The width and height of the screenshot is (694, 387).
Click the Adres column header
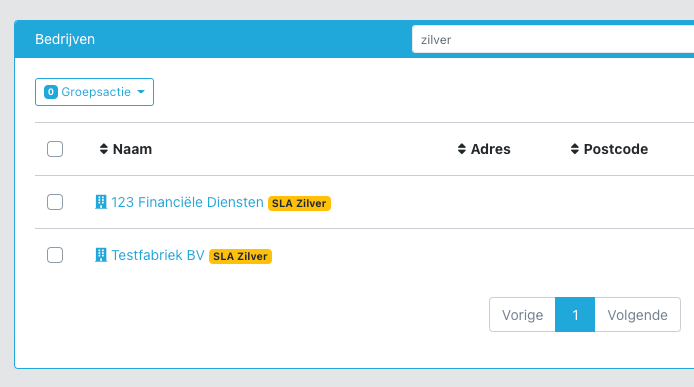(x=490, y=149)
